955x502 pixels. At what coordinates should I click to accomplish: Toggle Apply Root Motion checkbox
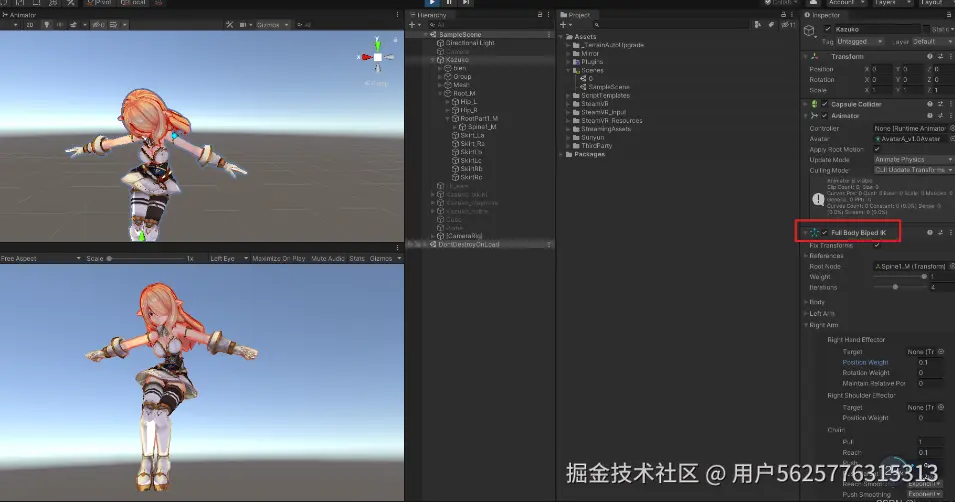pos(877,149)
